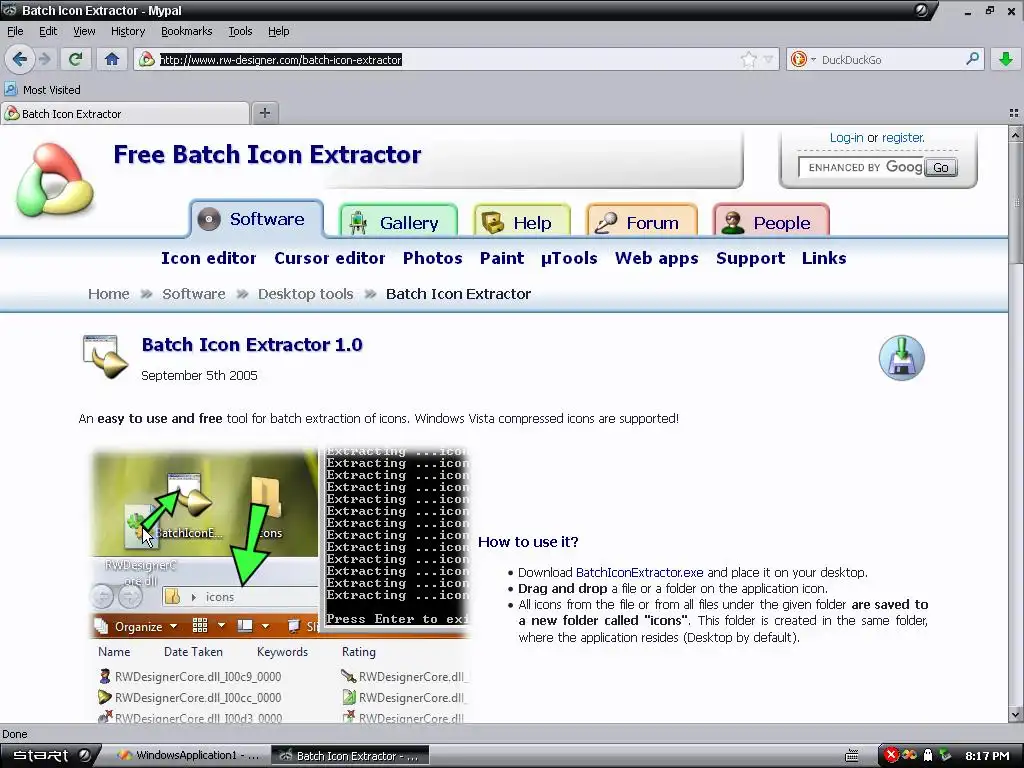Open the View menu
The image size is (1024, 768).
tap(84, 31)
